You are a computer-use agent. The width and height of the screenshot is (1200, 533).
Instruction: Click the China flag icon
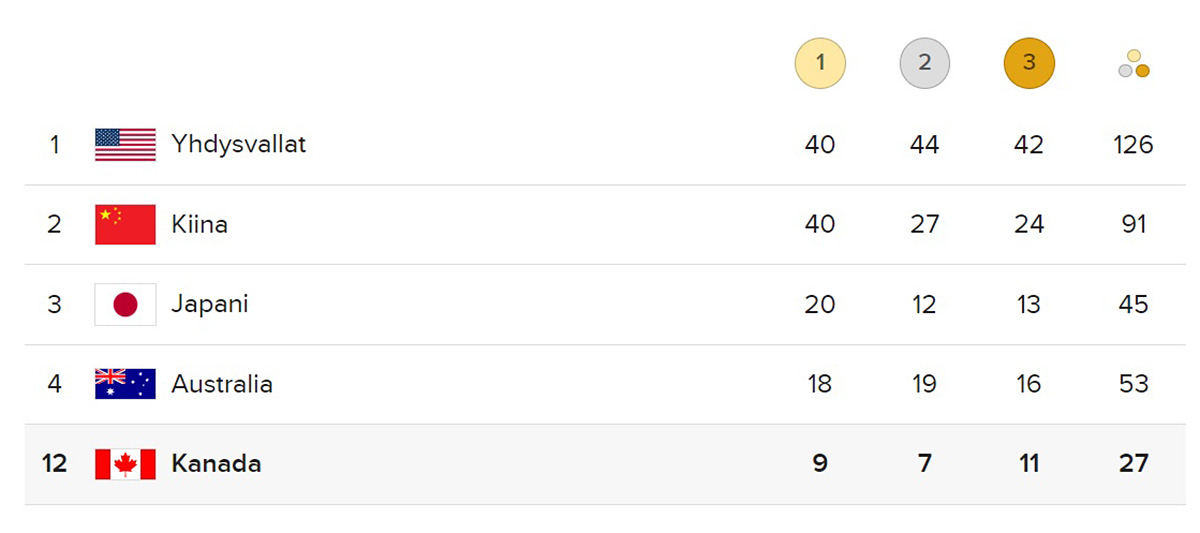coord(125,224)
